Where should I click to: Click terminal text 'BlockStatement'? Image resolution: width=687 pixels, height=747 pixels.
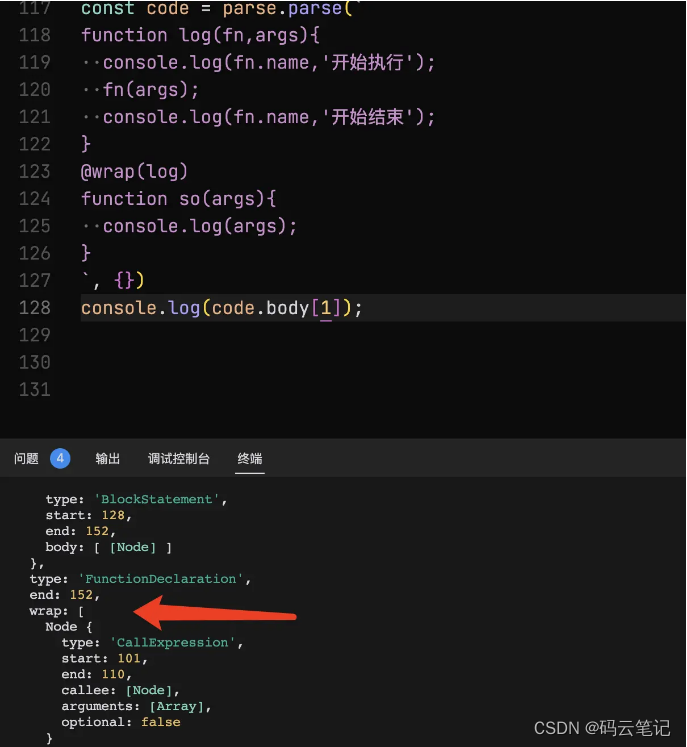coord(157,499)
